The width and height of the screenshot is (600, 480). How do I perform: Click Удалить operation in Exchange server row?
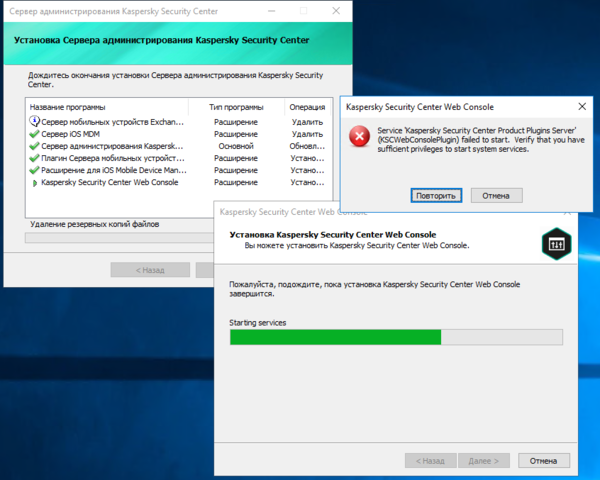coord(307,122)
